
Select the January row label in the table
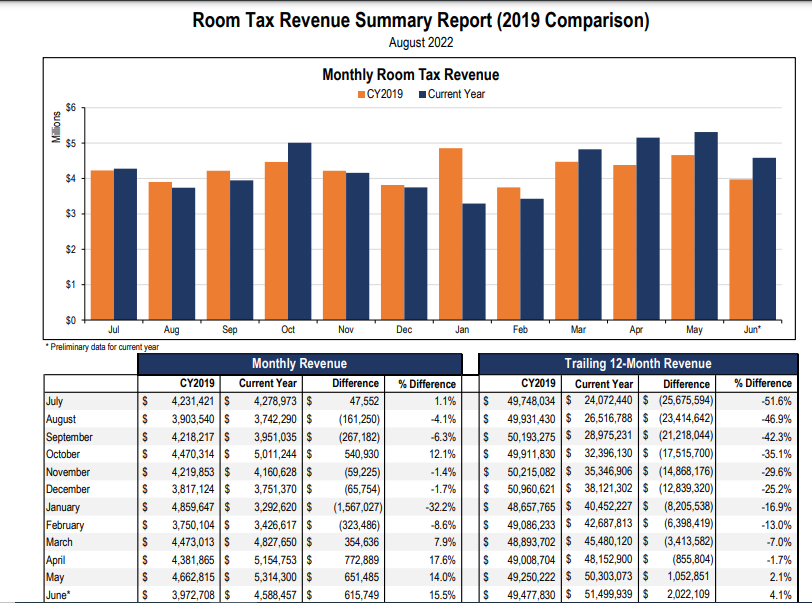[x=64, y=508]
